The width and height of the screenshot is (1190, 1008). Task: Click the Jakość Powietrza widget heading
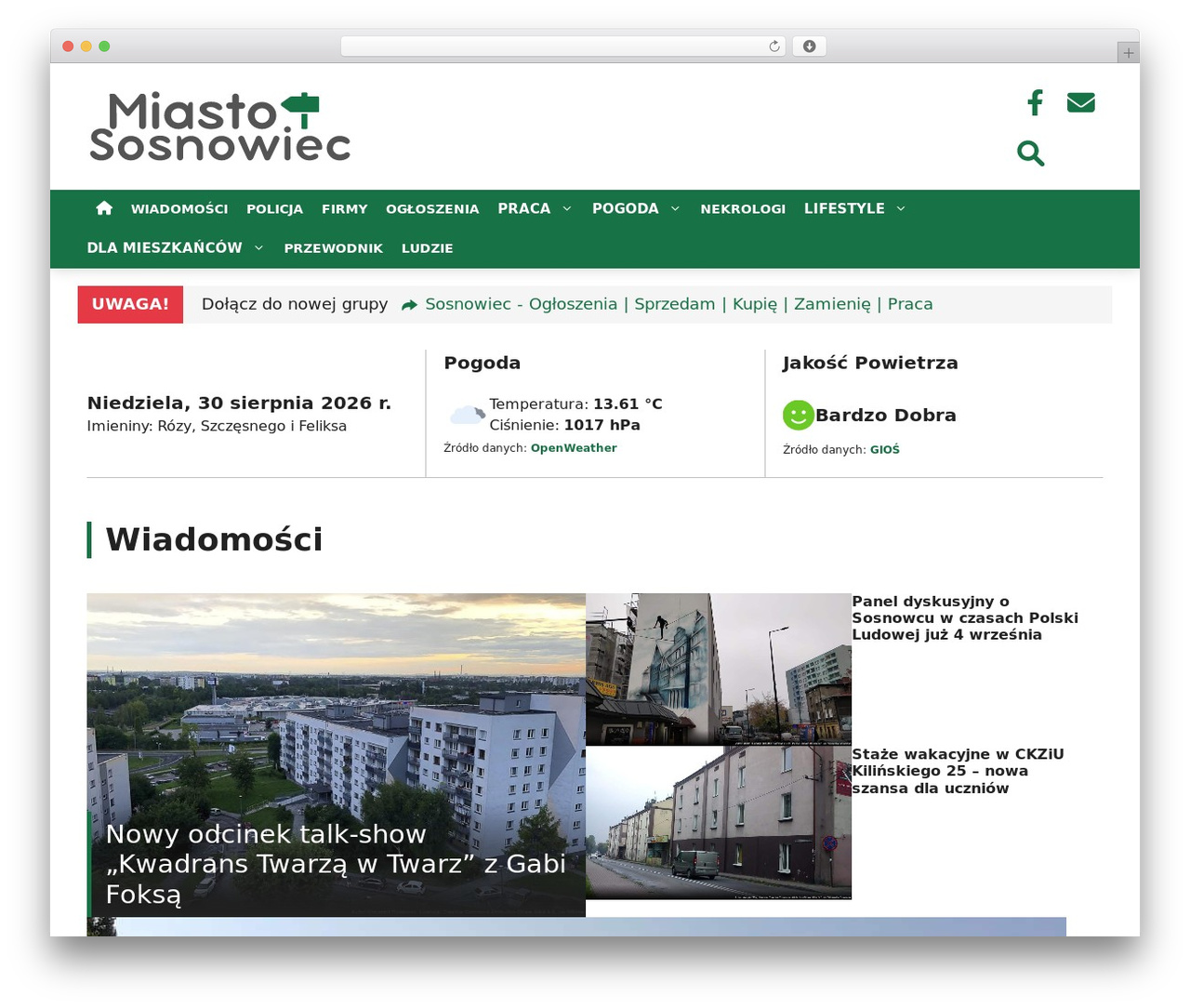coord(870,363)
